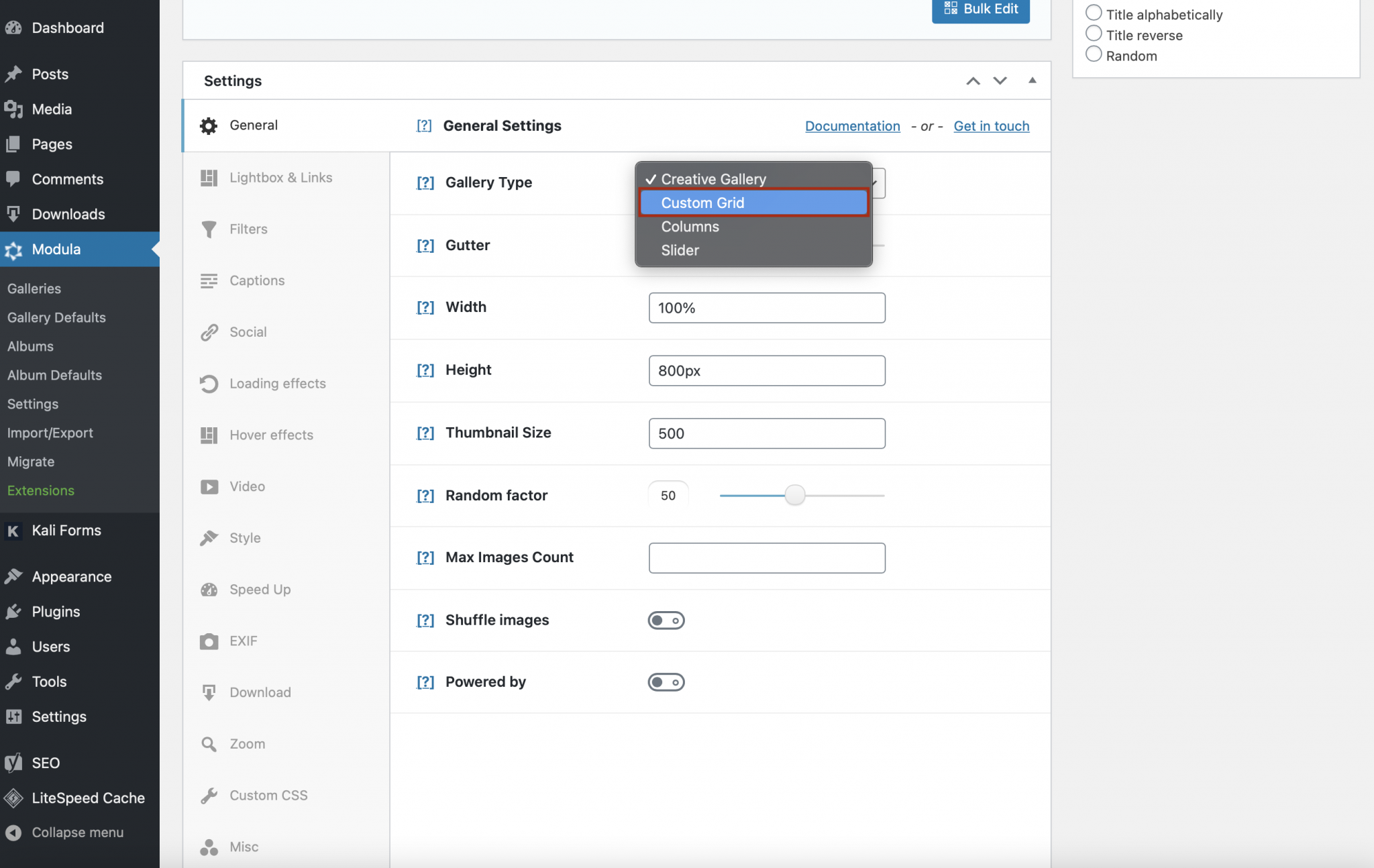
Task: Choose Slider option in gallery type dropdown
Action: click(x=680, y=250)
